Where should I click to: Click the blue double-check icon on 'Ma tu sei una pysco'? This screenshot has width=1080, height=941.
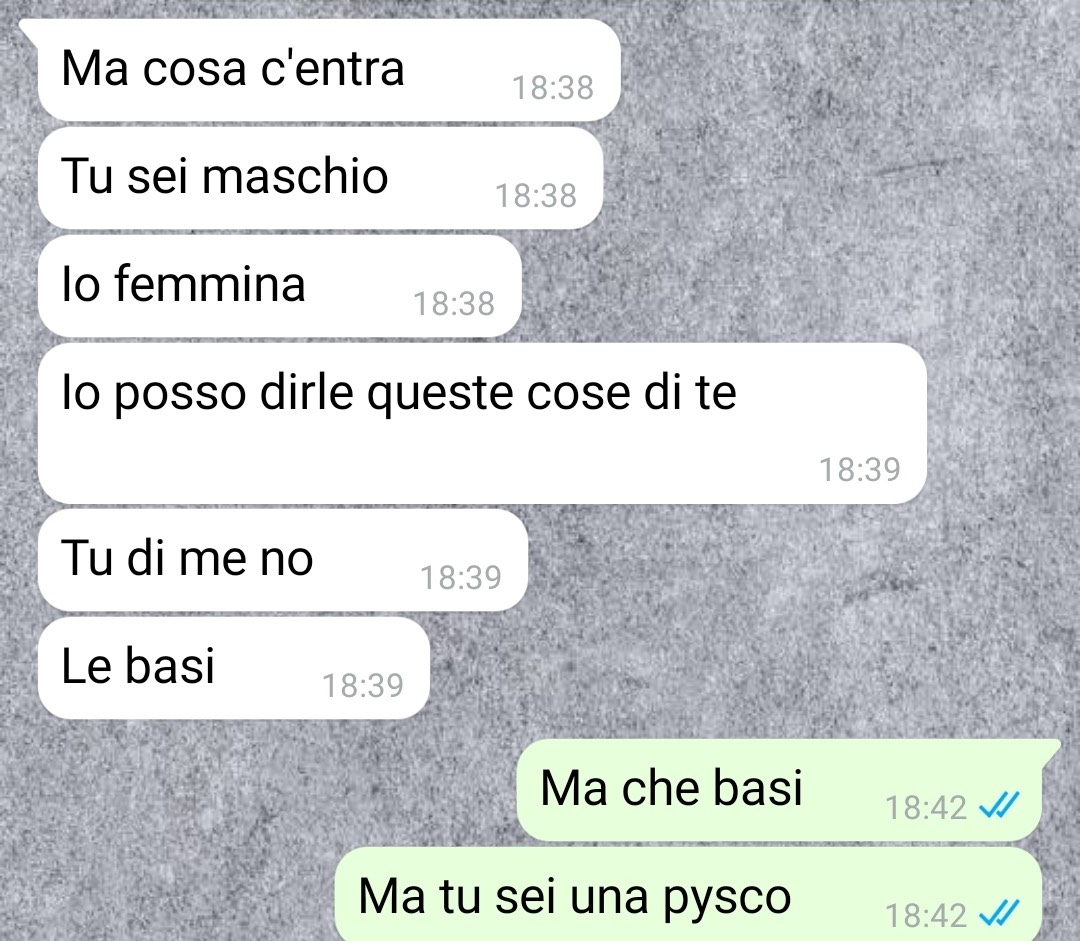point(998,913)
